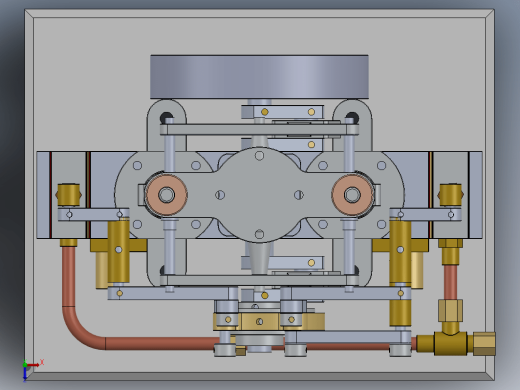The width and height of the screenshot is (520, 390).
Task: Click the blue axis of the coordinate triad
Action: click(25, 374)
